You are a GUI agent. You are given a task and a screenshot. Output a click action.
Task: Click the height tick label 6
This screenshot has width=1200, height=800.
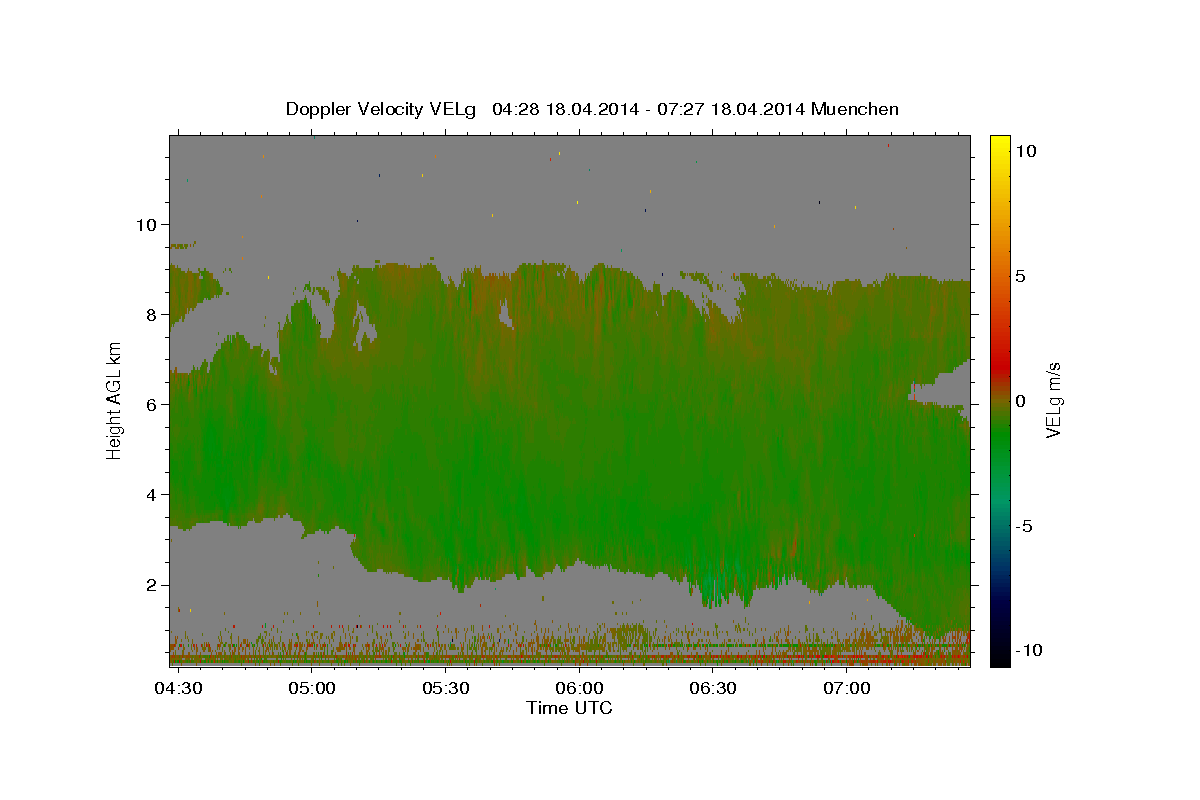tap(150, 404)
